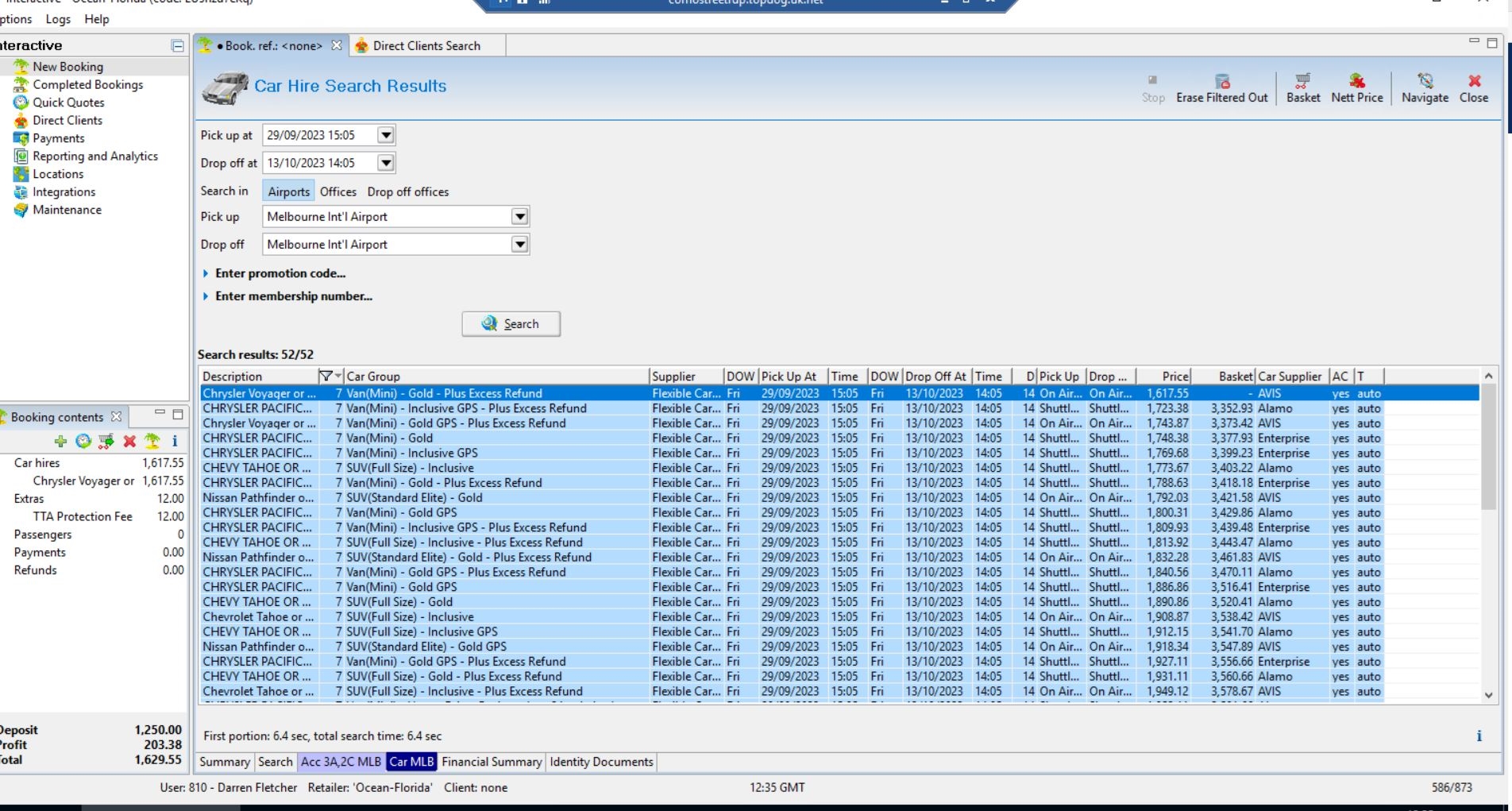
Task: Close the Booking contents panel tab
Action: click(117, 416)
